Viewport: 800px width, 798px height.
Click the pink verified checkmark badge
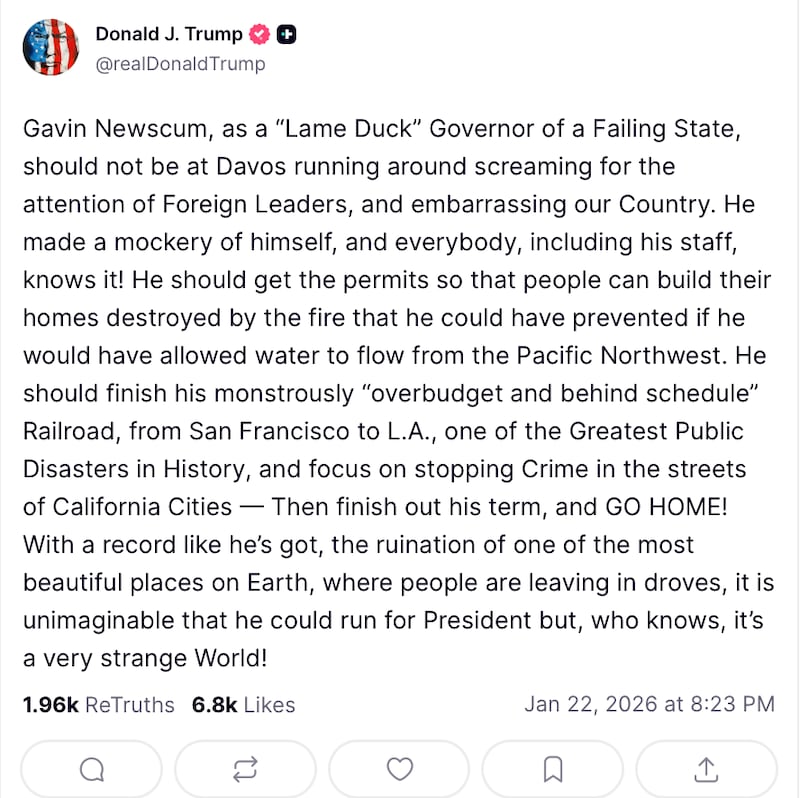[258, 33]
